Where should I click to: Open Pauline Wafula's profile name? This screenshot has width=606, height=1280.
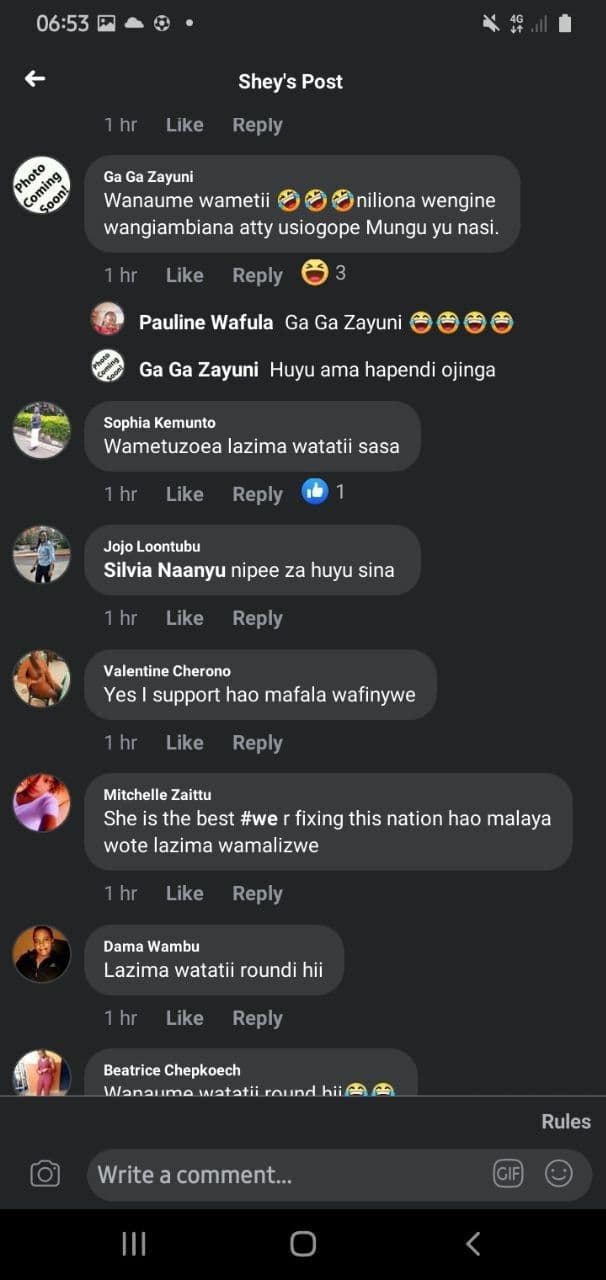click(206, 322)
